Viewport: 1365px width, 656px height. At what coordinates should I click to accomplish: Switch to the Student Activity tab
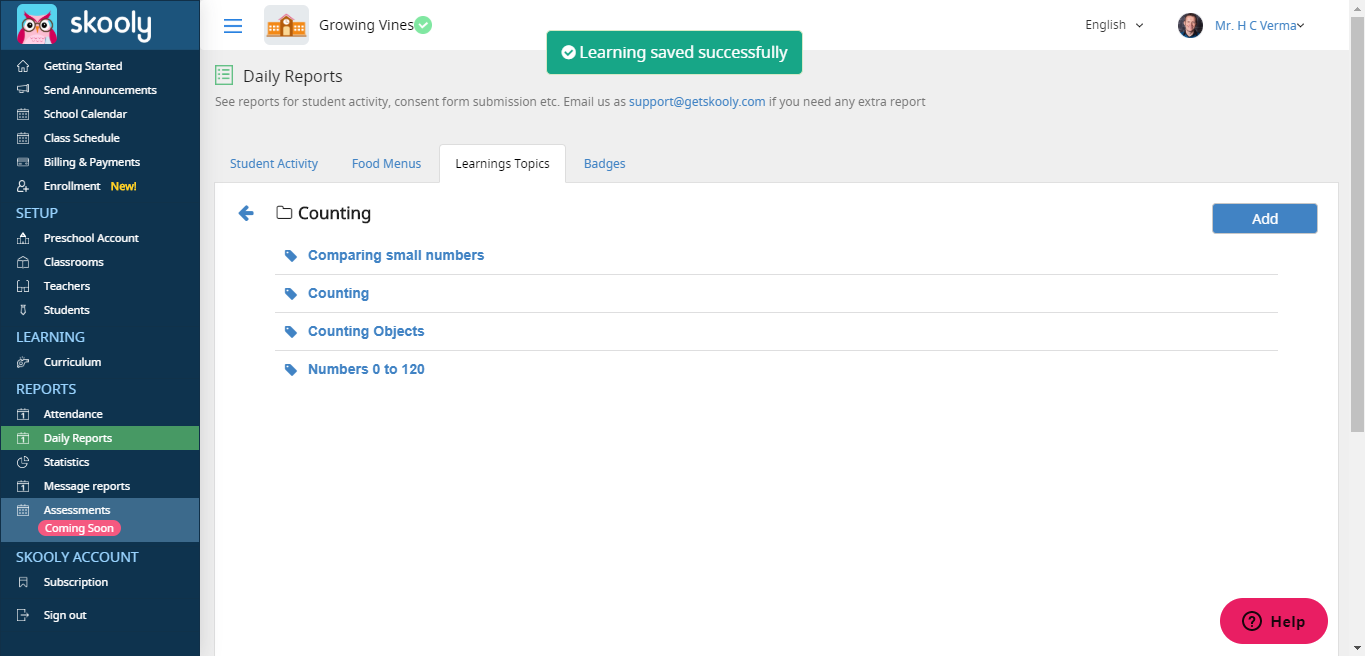point(274,164)
